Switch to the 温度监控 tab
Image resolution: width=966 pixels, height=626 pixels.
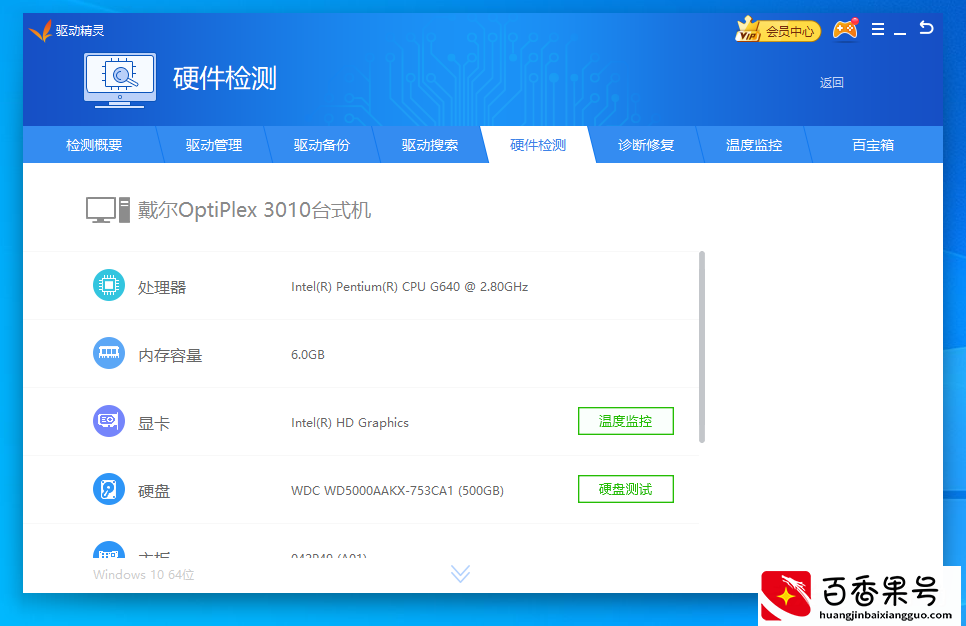754,145
